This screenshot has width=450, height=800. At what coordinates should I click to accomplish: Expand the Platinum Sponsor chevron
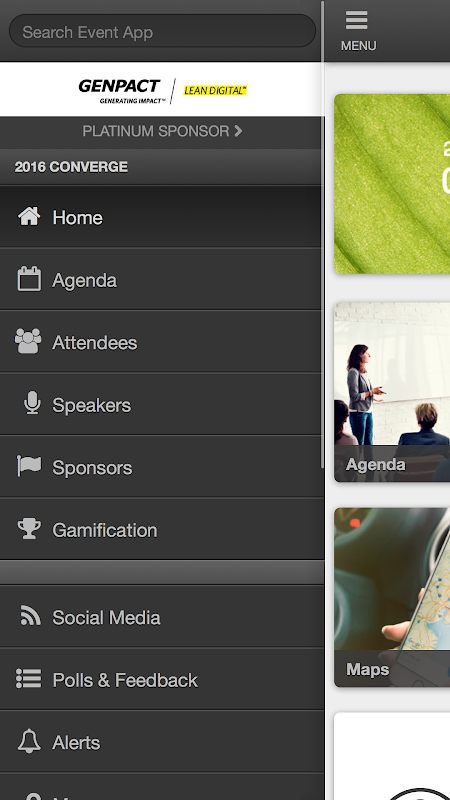238,131
